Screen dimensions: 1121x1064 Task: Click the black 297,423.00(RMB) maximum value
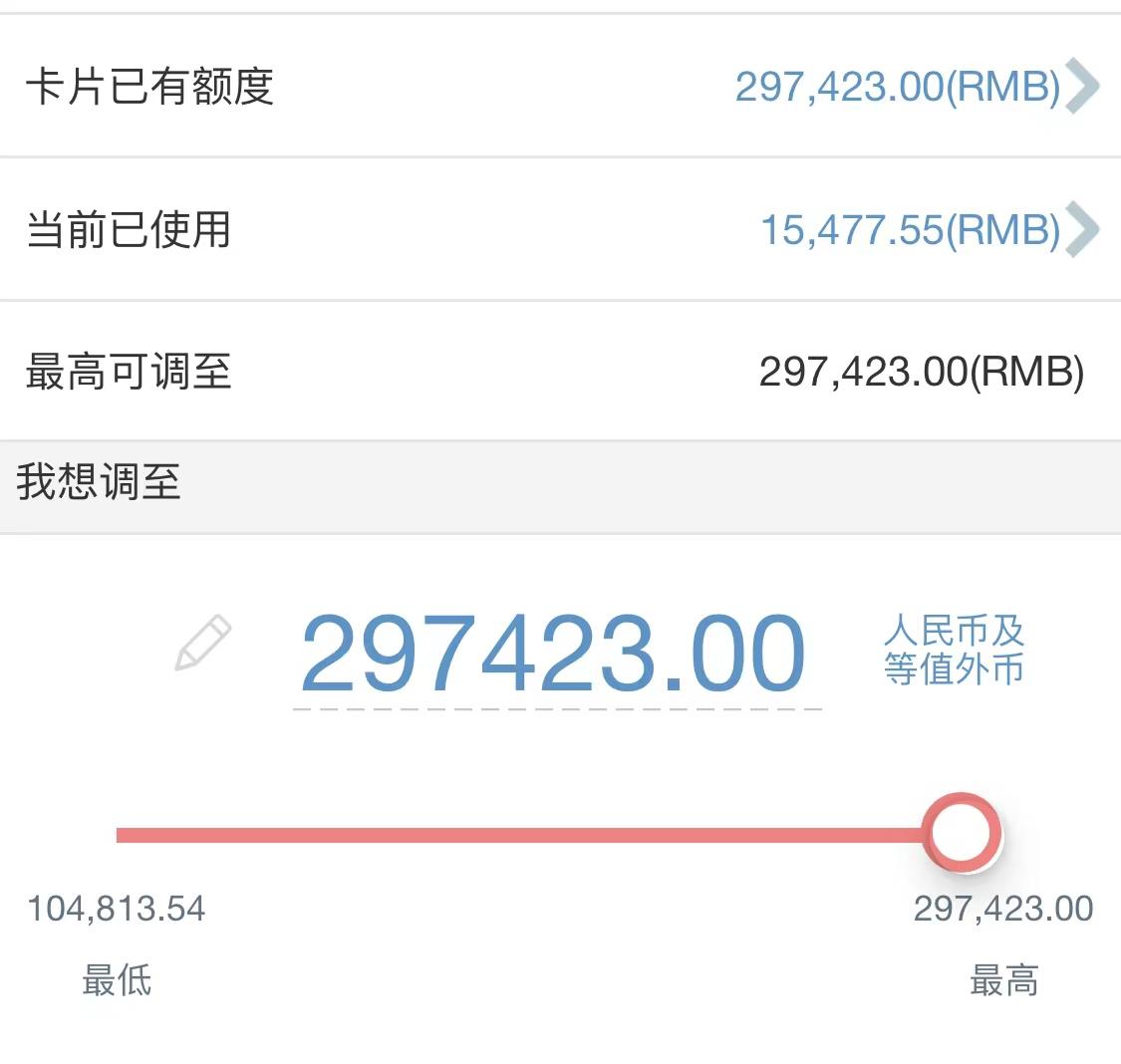click(922, 372)
